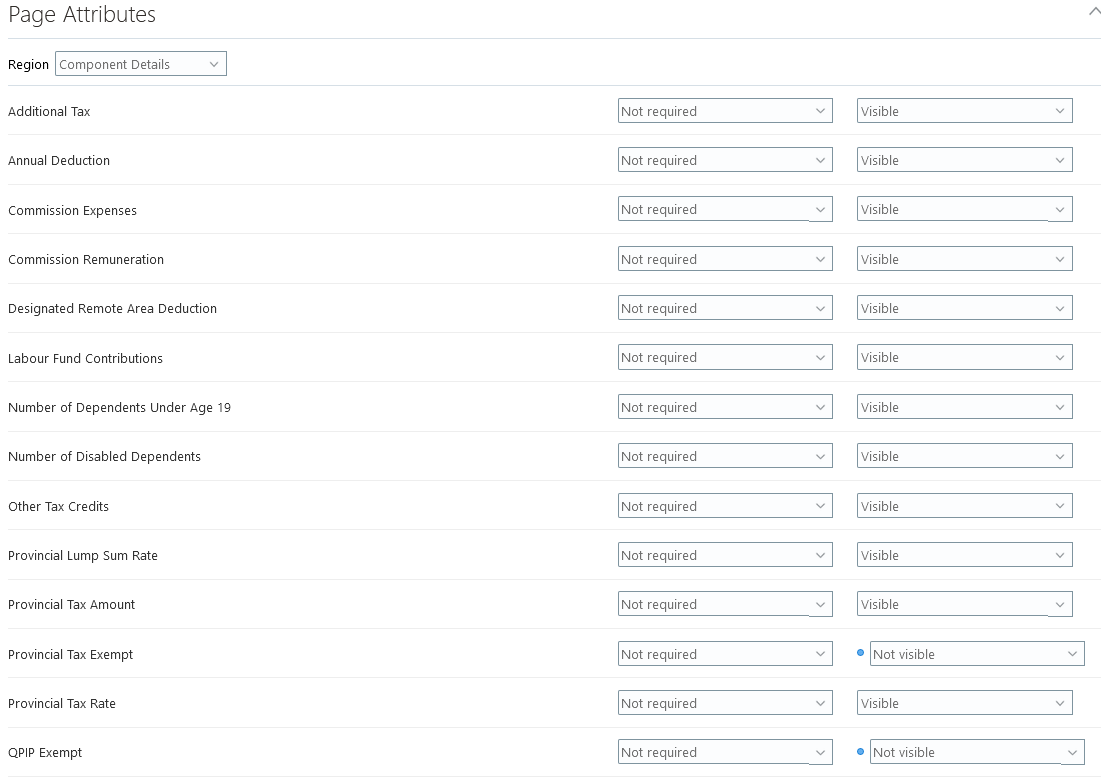Viewport: 1101px width, 783px height.
Task: Expand Labour Fund Contributions required dropdown
Action: (725, 358)
